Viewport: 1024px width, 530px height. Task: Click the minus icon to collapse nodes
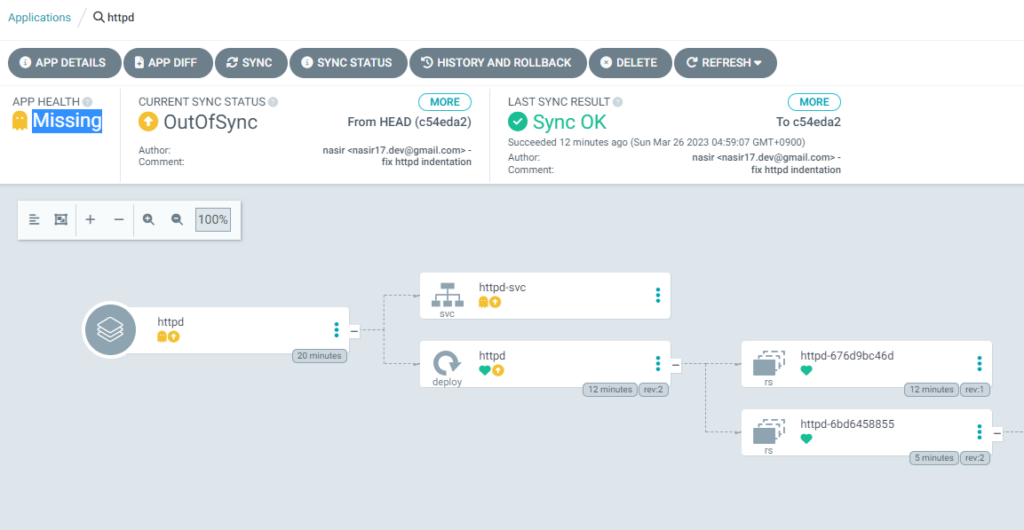119,220
